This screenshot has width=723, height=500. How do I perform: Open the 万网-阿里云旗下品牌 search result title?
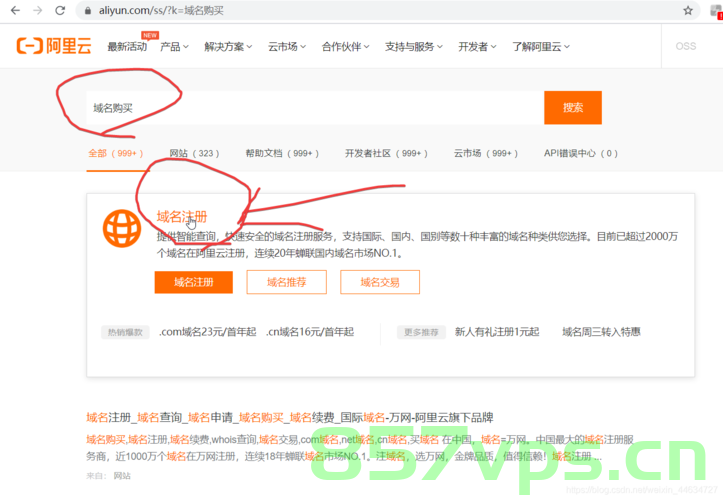[x=290, y=418]
